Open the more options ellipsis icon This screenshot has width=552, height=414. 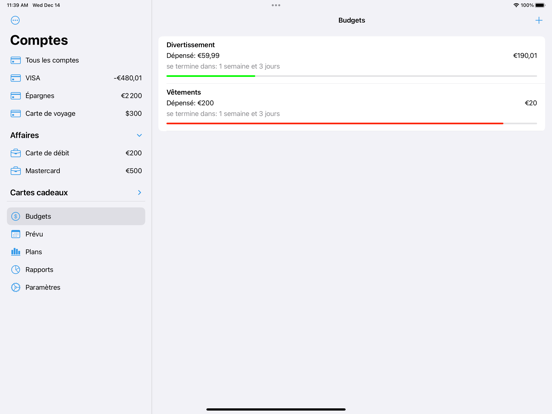pyautogui.click(x=15, y=20)
